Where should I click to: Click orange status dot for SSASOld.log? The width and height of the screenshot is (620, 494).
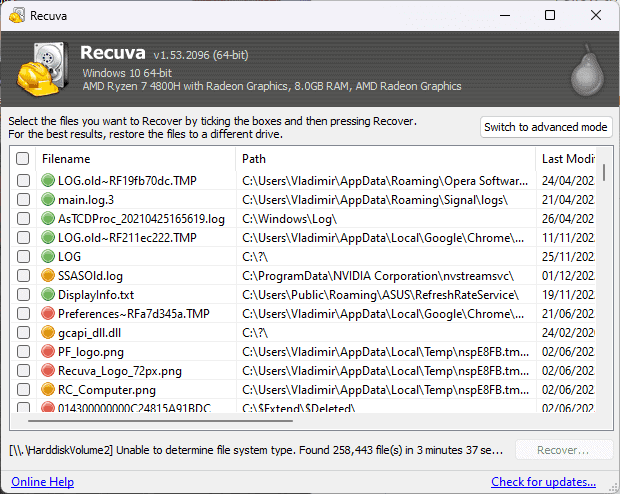[48, 275]
